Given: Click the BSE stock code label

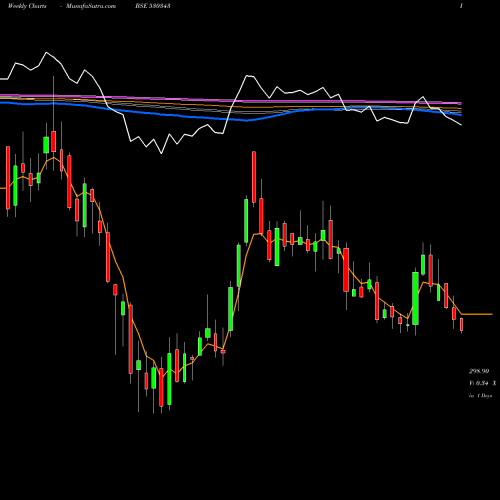Looking at the screenshot, I should pyautogui.click(x=153, y=6).
